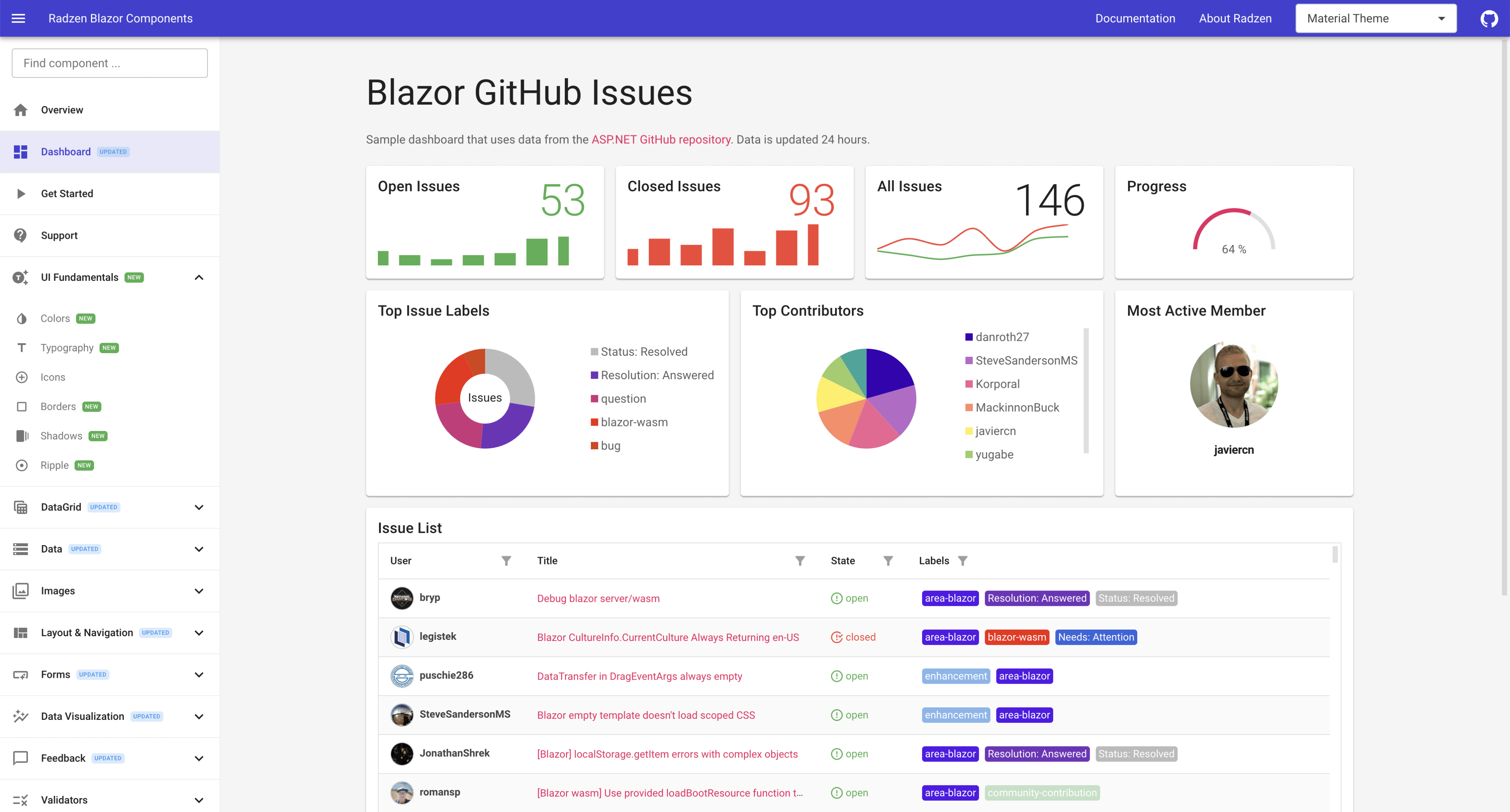Expand the Layout & Navigation chevron
The width and height of the screenshot is (1510, 812).
pos(199,632)
